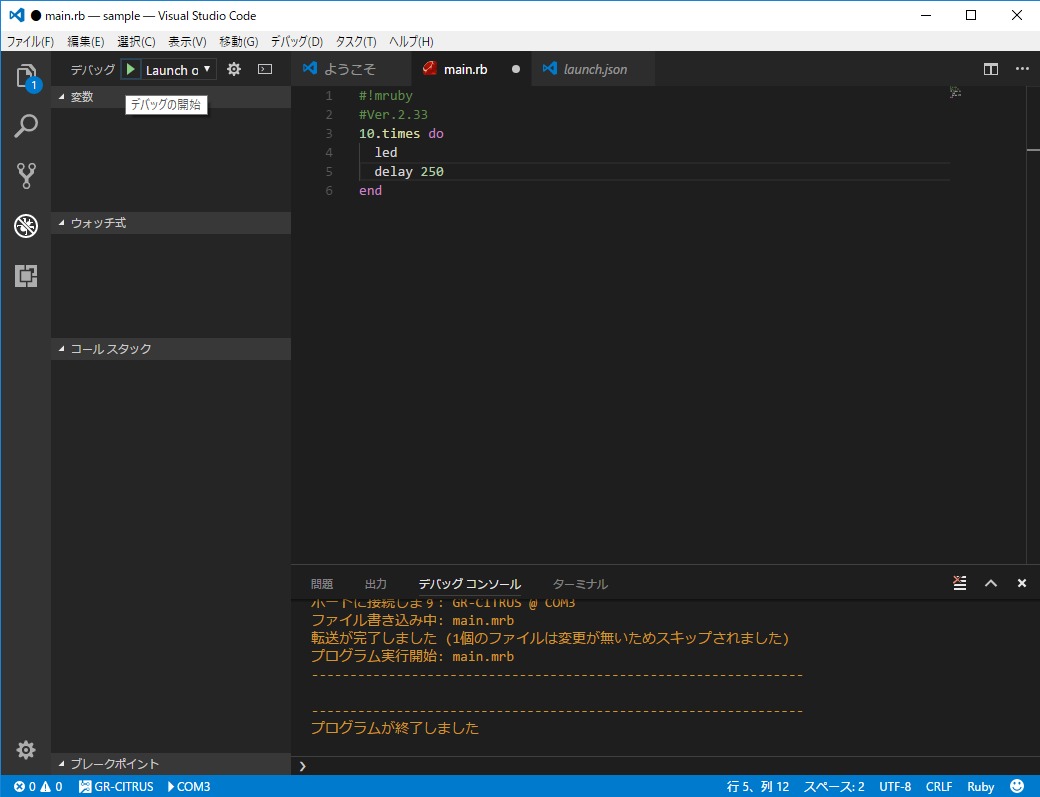Viewport: 1040px width, 797px height.
Task: Open launch.json via debug gear icon
Action: point(233,69)
